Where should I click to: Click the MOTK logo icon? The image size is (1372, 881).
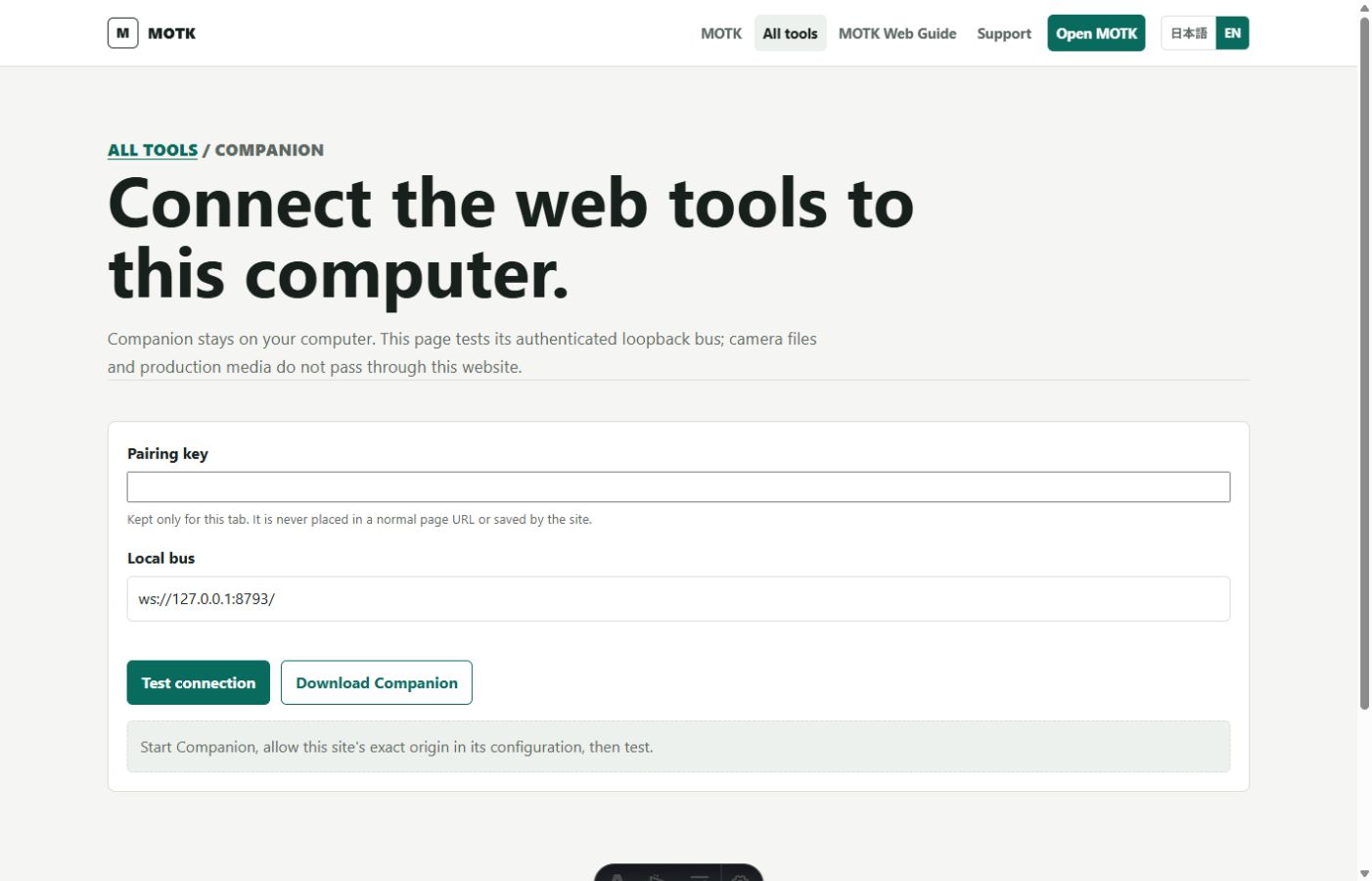(122, 32)
